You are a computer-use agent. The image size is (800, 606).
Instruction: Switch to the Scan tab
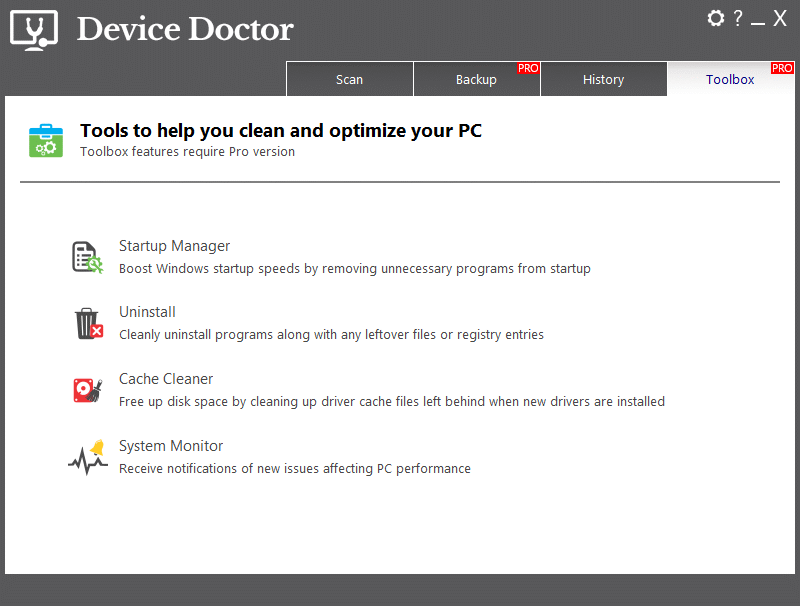click(349, 79)
